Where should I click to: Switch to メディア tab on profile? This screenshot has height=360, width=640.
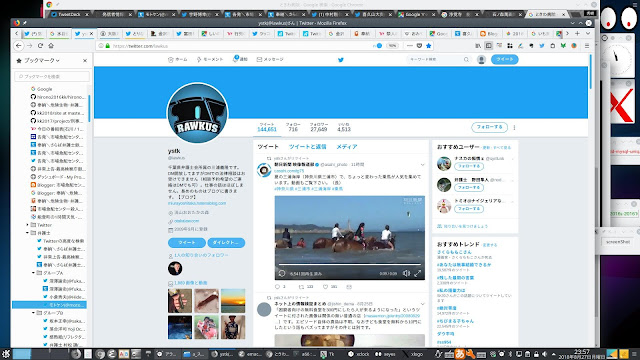click(347, 147)
